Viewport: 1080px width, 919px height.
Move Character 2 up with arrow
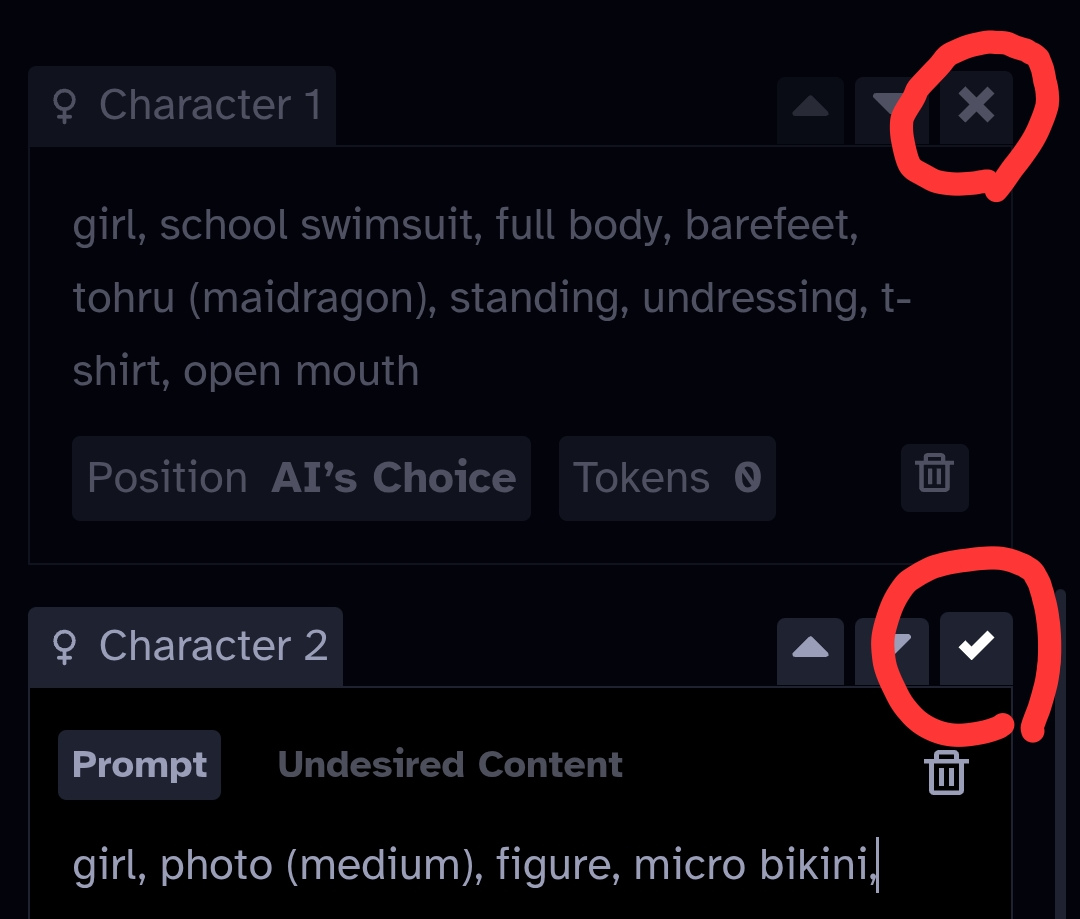pyautogui.click(x=810, y=648)
